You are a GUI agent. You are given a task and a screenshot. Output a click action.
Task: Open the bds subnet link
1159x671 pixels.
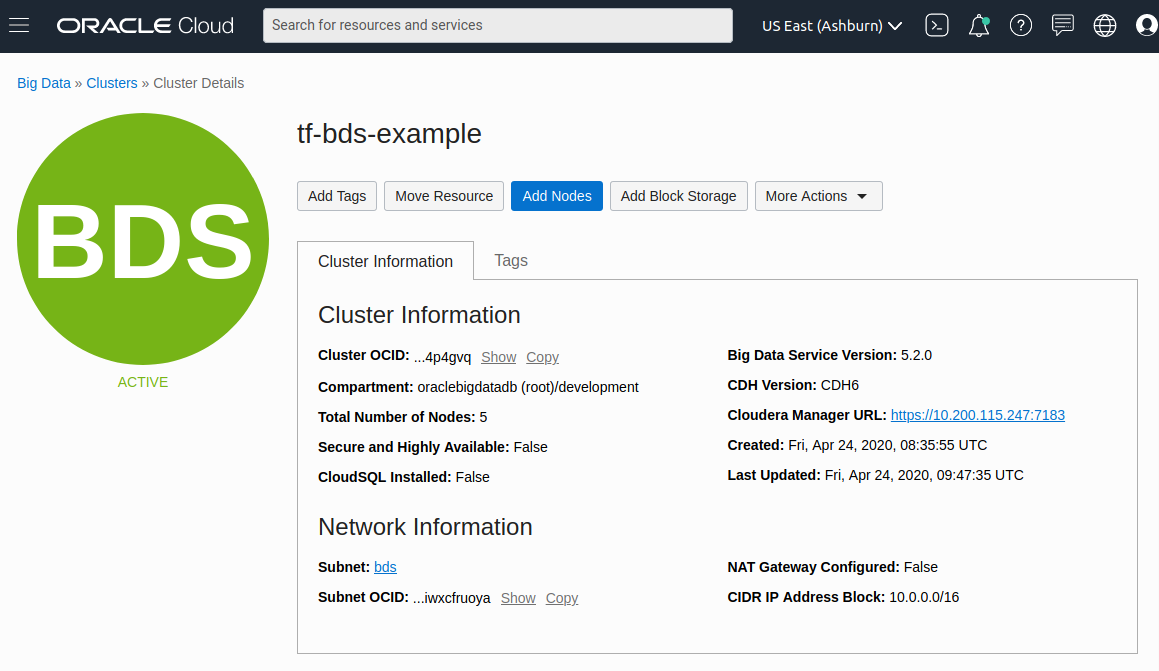pyautogui.click(x=385, y=567)
